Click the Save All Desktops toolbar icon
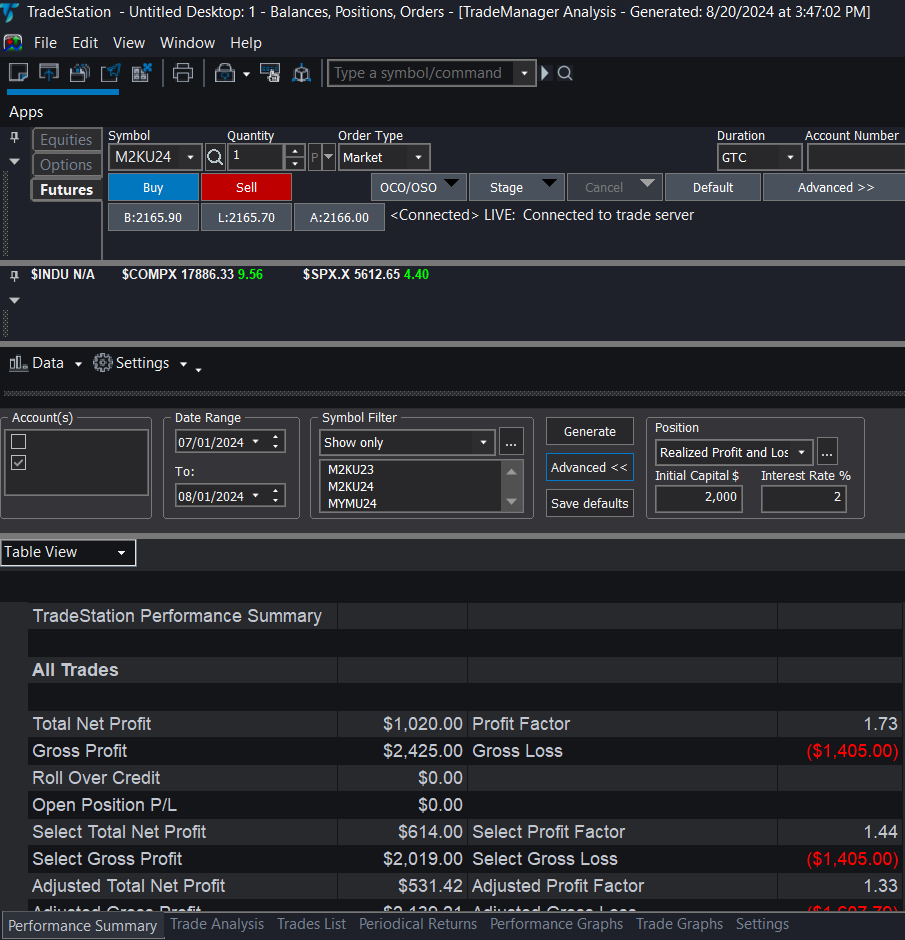The image size is (905, 940). pos(80,73)
